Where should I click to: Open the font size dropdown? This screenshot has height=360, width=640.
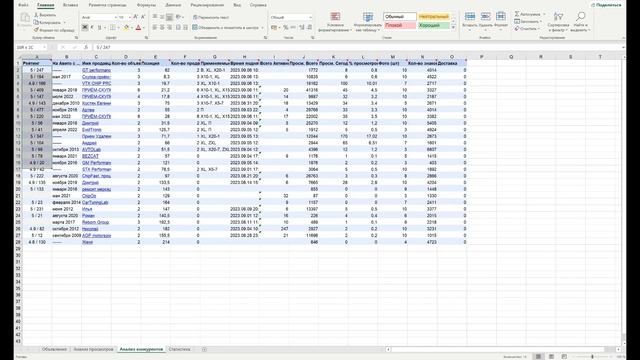[x=129, y=18]
